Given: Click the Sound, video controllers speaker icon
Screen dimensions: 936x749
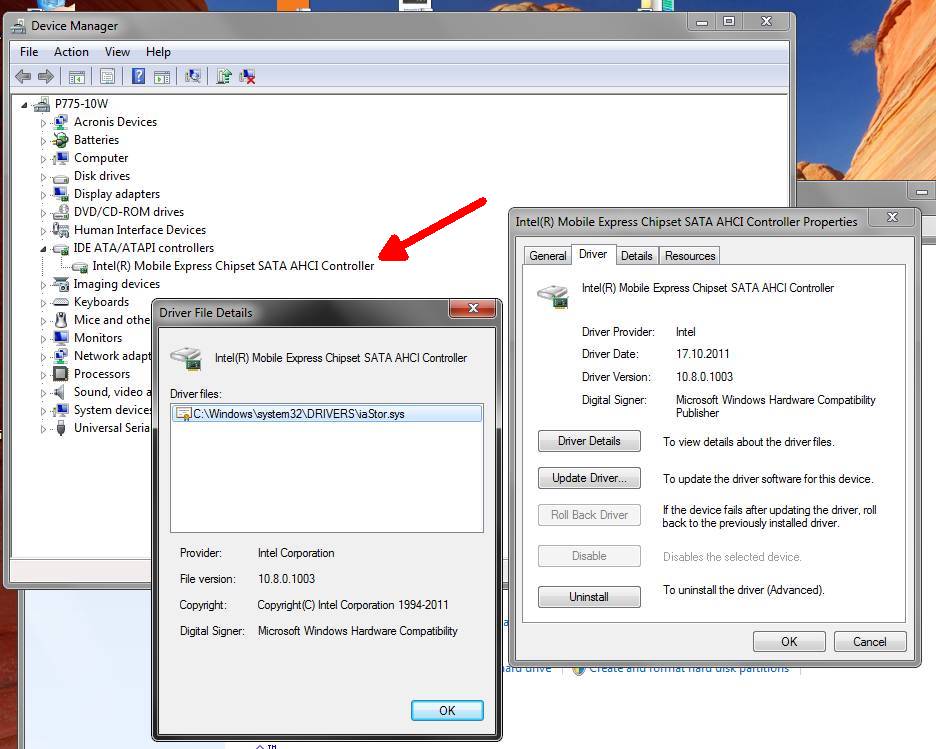Looking at the screenshot, I should pos(58,392).
